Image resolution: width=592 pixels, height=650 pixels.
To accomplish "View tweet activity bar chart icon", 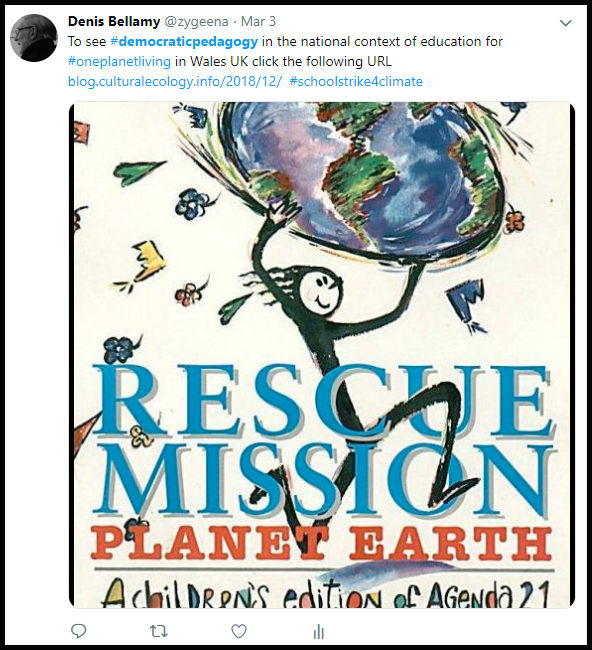I will (x=318, y=631).
